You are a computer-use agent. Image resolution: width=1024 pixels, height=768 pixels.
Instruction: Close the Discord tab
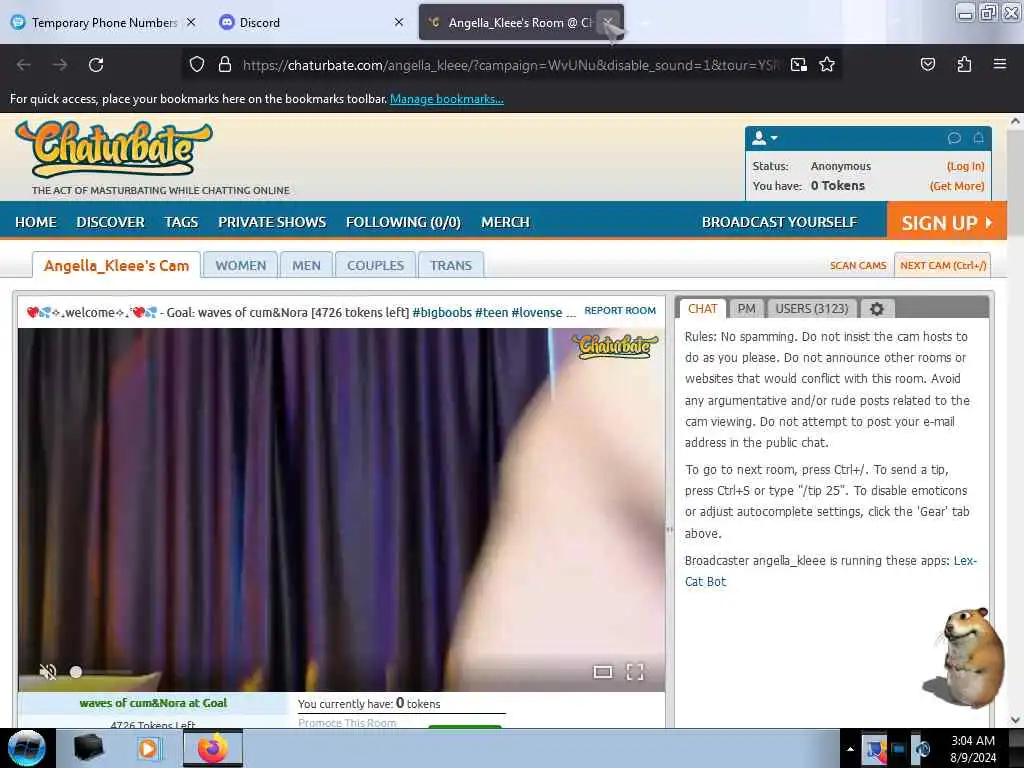(399, 22)
